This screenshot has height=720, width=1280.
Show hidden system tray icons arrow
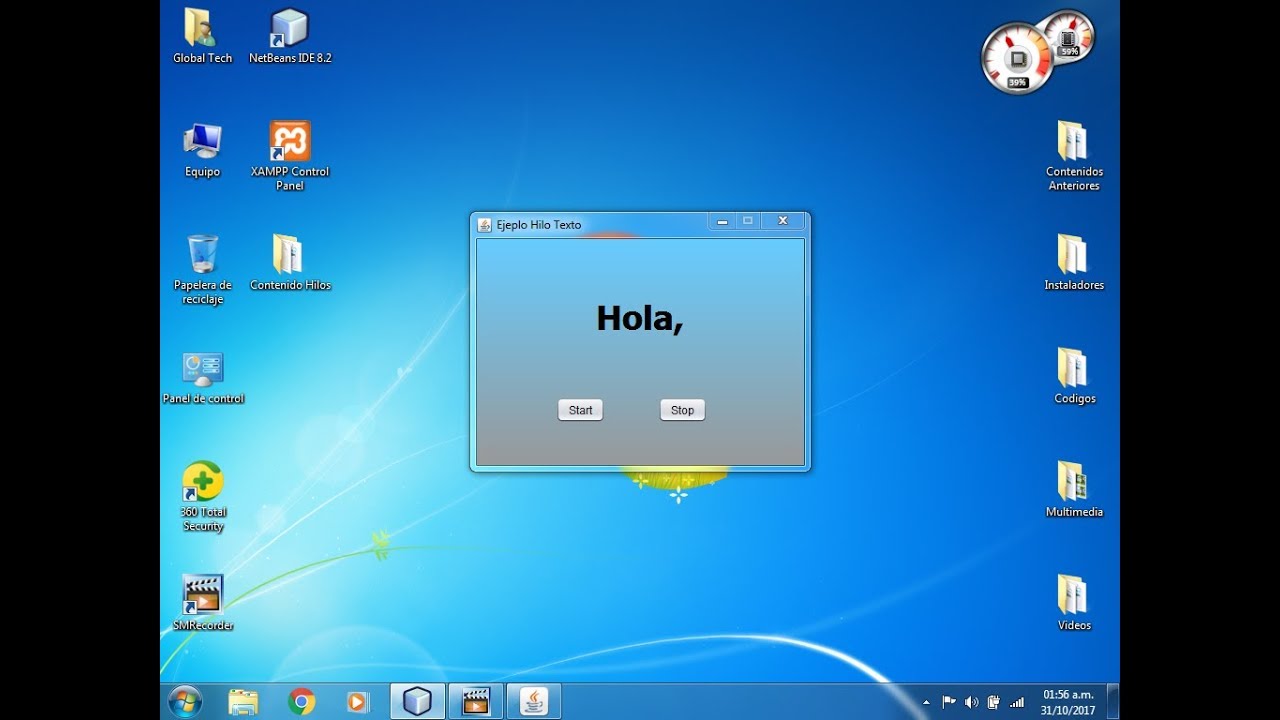click(x=926, y=703)
